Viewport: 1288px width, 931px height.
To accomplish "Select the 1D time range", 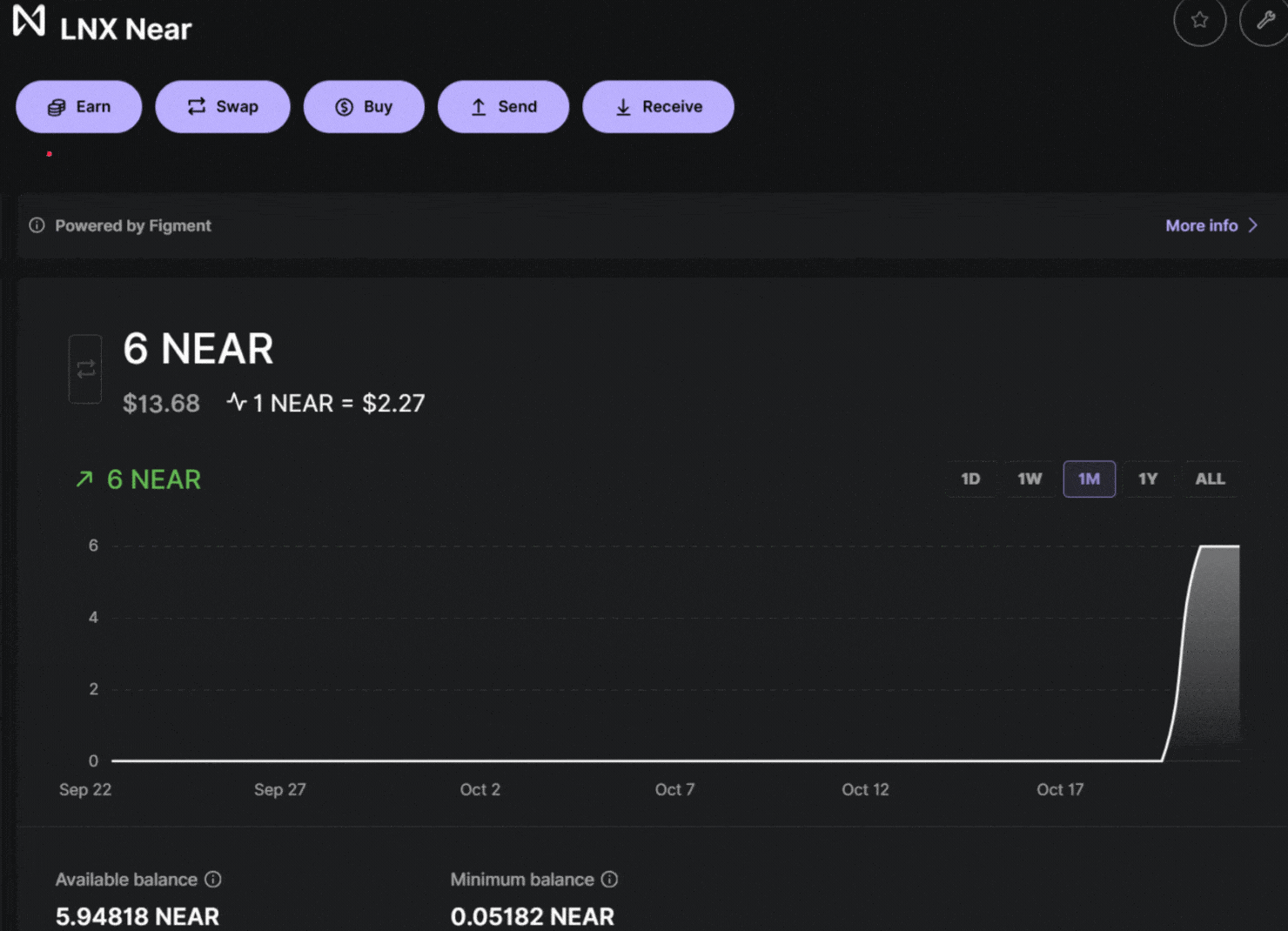I will point(970,479).
